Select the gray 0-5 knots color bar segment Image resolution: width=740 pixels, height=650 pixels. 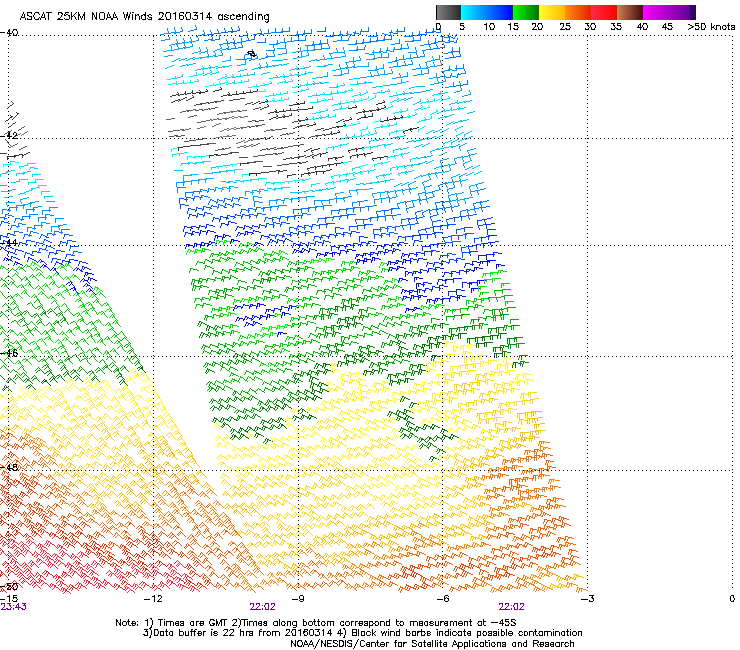[x=448, y=12]
